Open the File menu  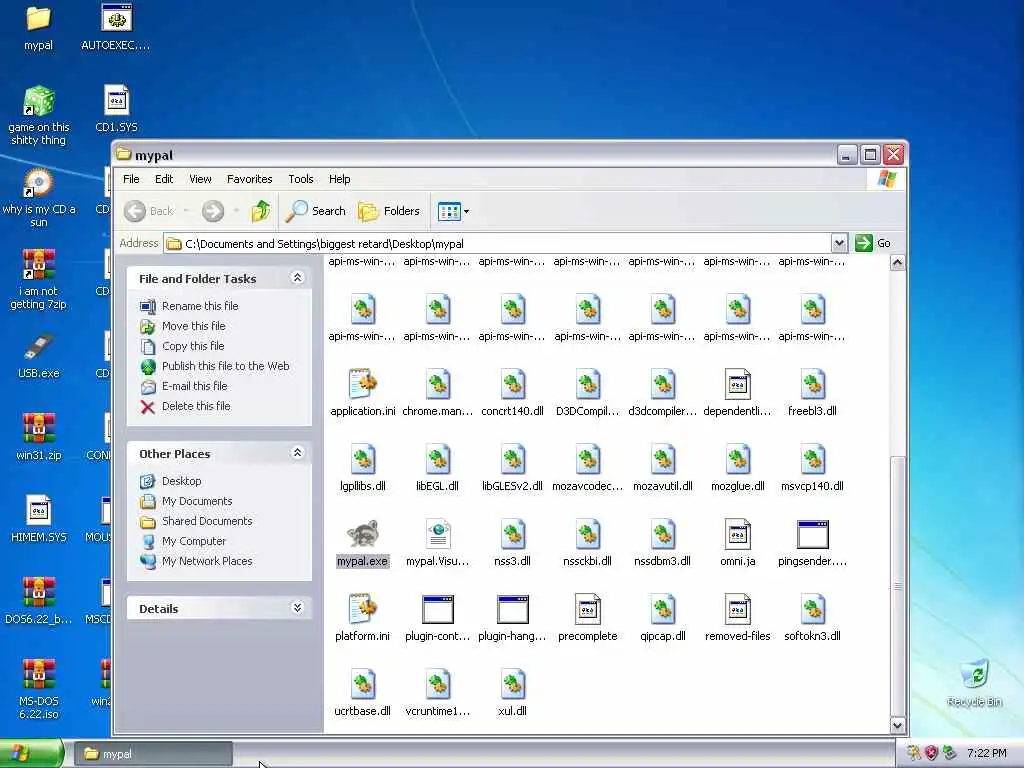coord(131,179)
